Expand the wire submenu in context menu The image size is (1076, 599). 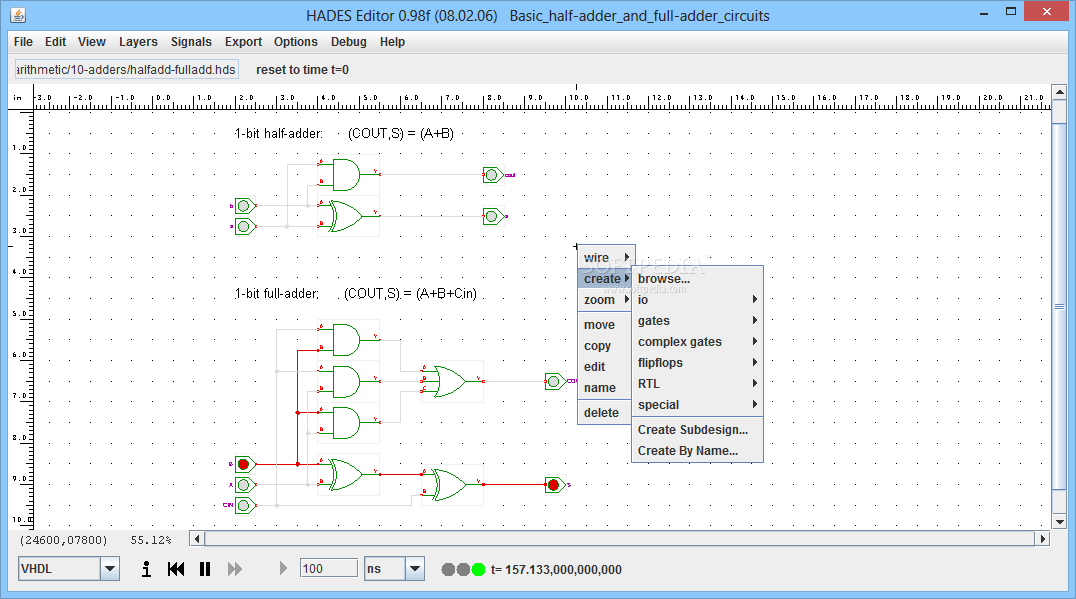coord(606,257)
